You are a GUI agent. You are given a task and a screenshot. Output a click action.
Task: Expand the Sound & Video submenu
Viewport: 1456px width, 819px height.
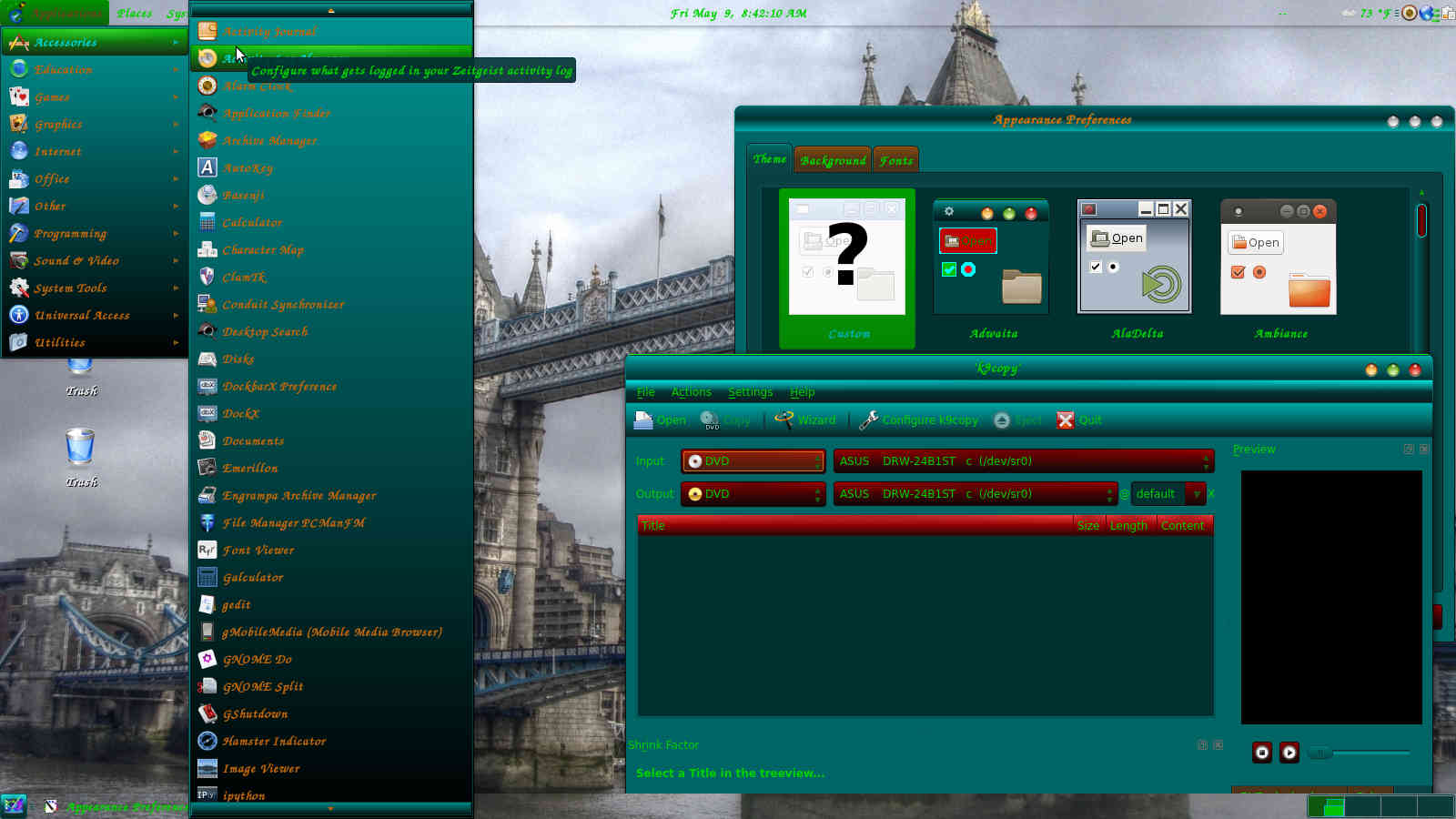[x=95, y=260]
